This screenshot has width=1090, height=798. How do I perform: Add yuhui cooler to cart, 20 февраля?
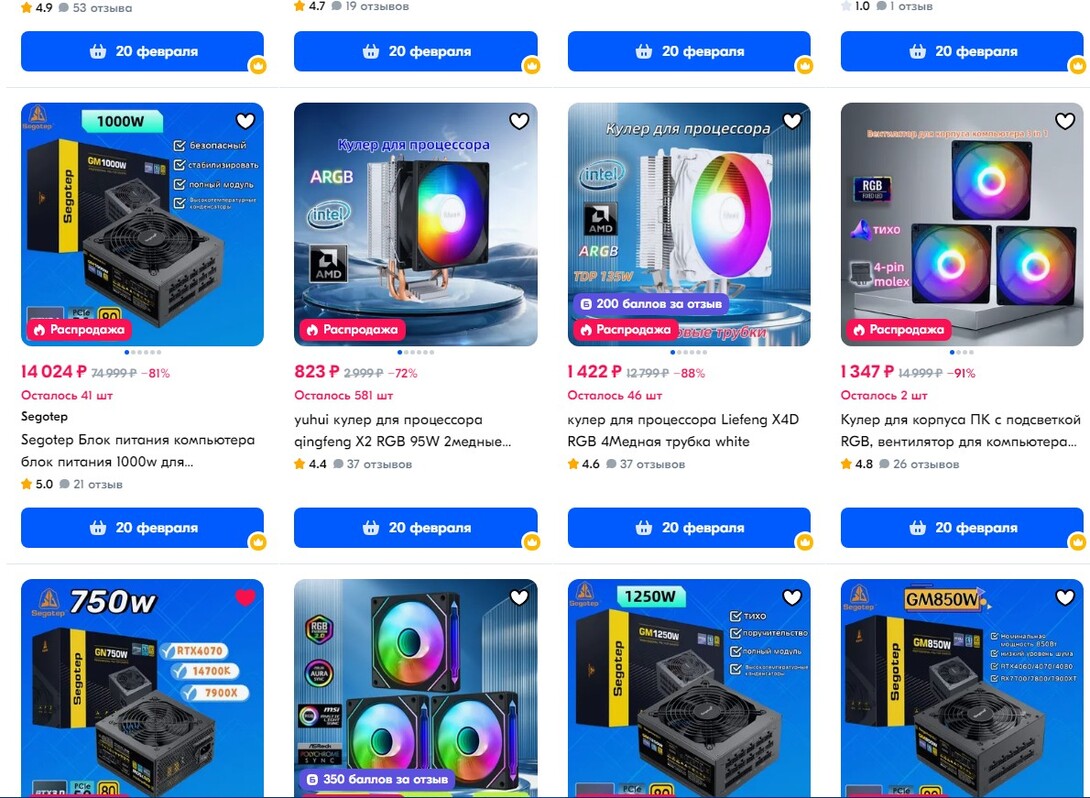[x=416, y=528]
